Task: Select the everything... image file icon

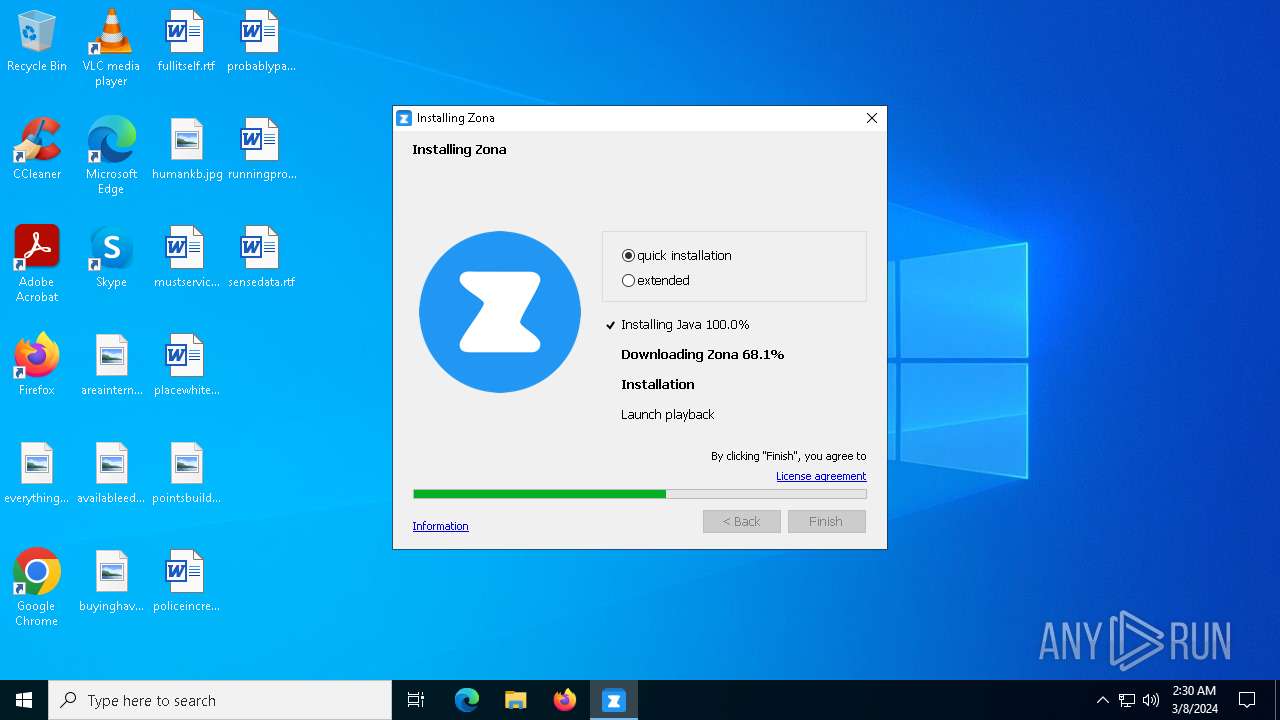Action: pos(37,474)
